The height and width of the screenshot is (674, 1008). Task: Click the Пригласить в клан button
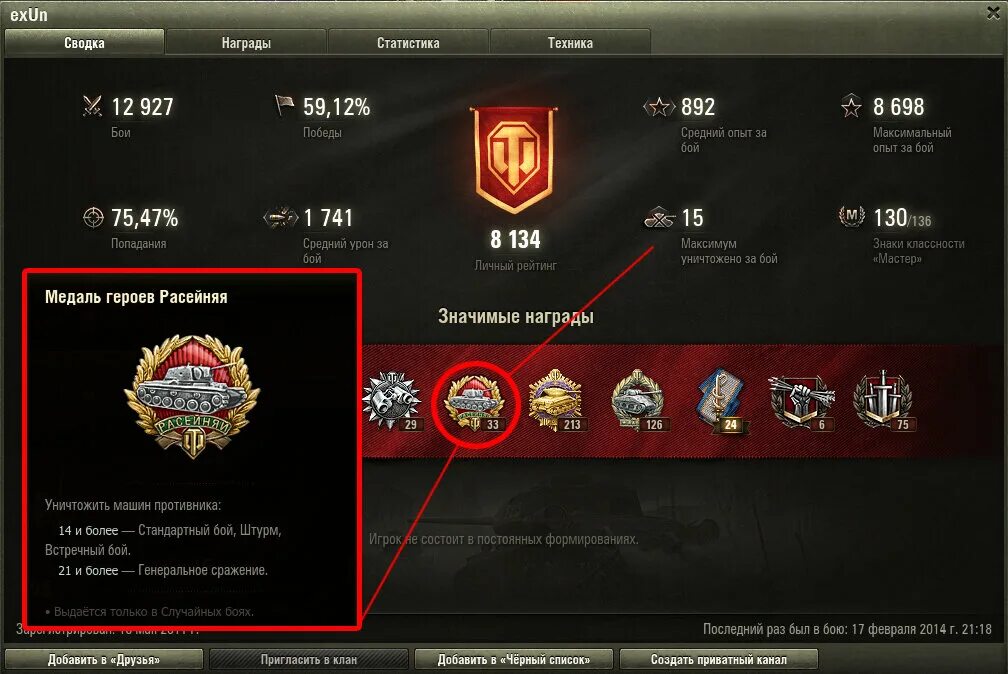pyautogui.click(x=309, y=659)
